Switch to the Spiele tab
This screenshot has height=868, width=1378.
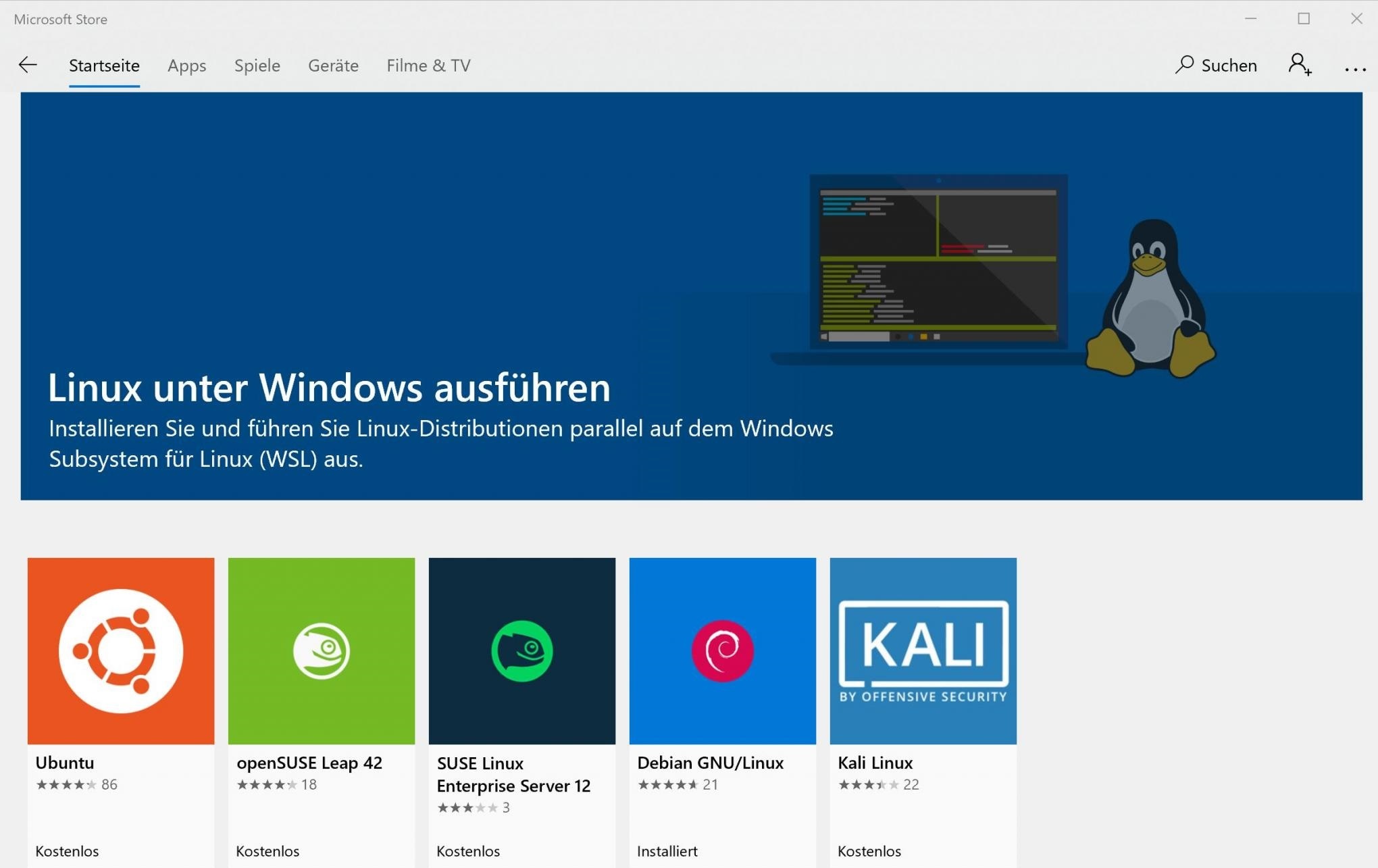(x=257, y=66)
